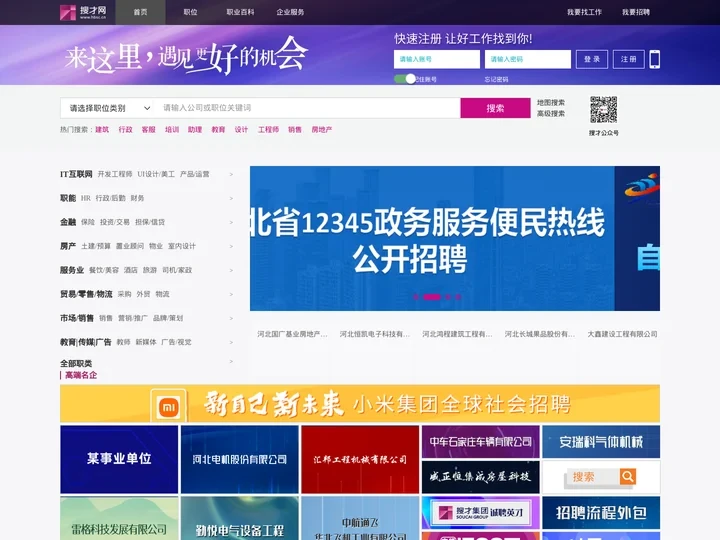Go to the 首页 nav tab
This screenshot has width=720, height=540.
[141, 12]
